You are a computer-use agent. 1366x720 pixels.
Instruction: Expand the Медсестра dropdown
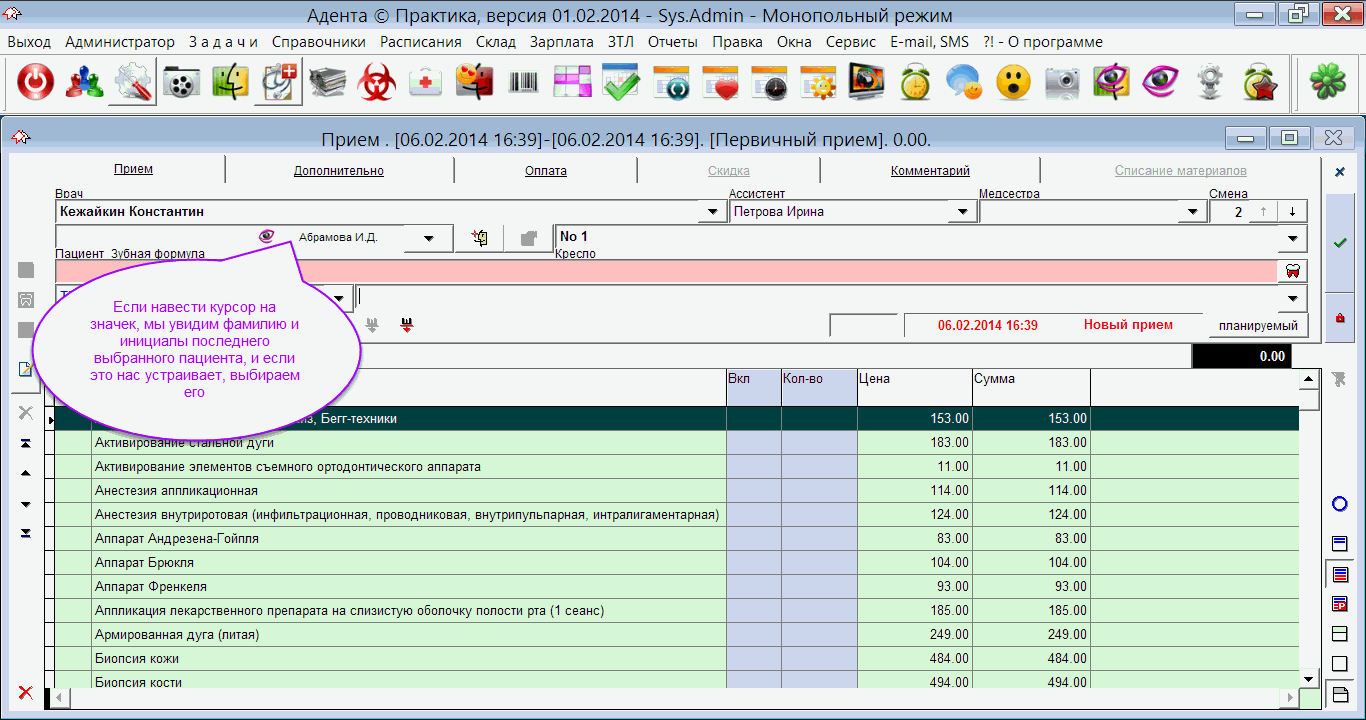1191,212
